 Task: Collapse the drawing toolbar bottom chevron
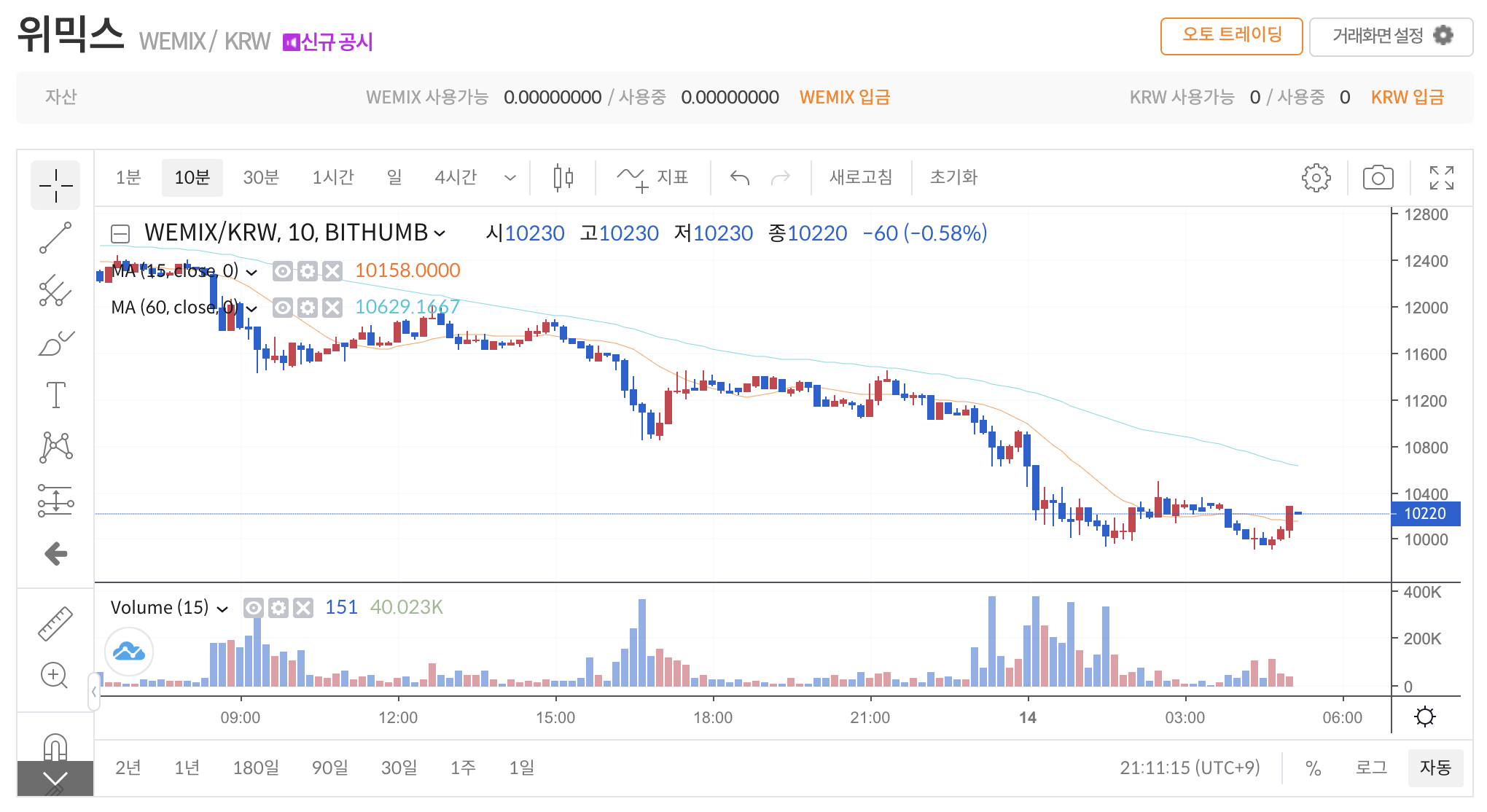tap(55, 779)
